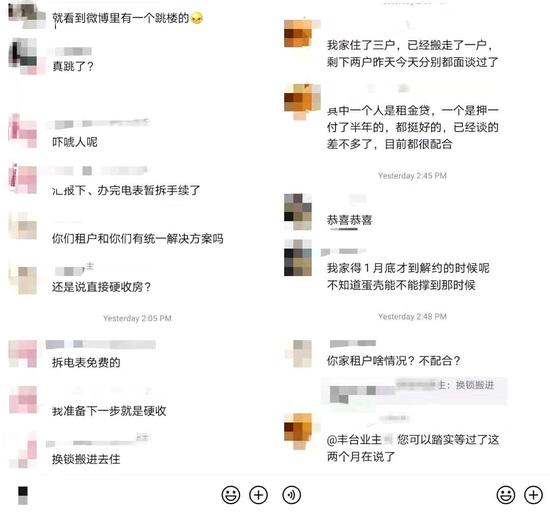Tap message 还是说直接硬收房？
The image size is (550, 514).
102,287
